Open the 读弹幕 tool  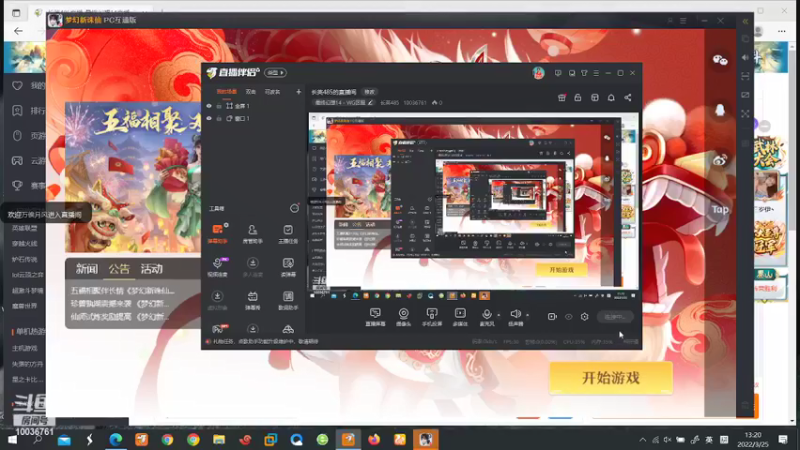(288, 267)
